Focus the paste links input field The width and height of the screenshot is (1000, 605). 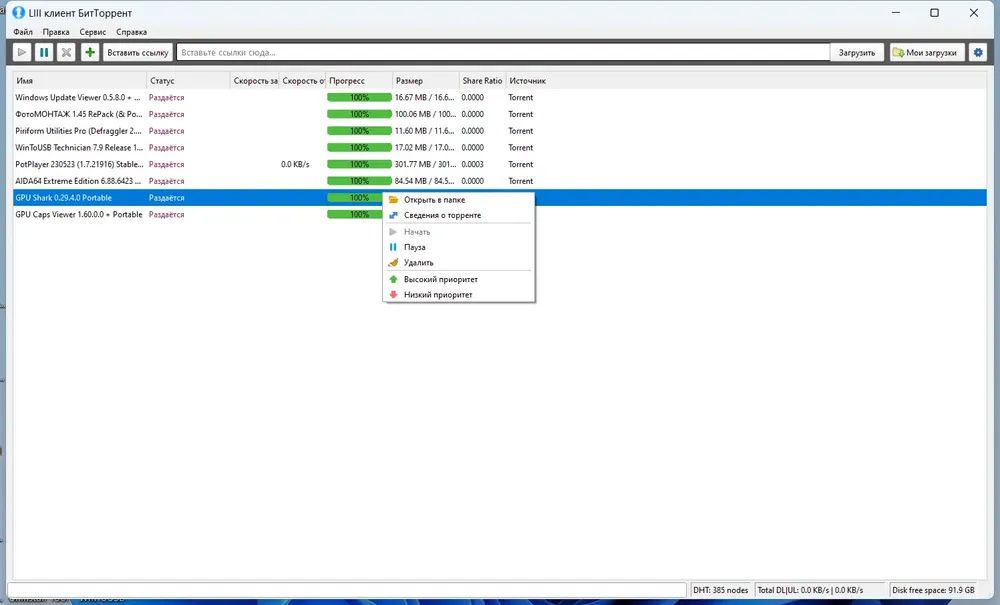503,52
